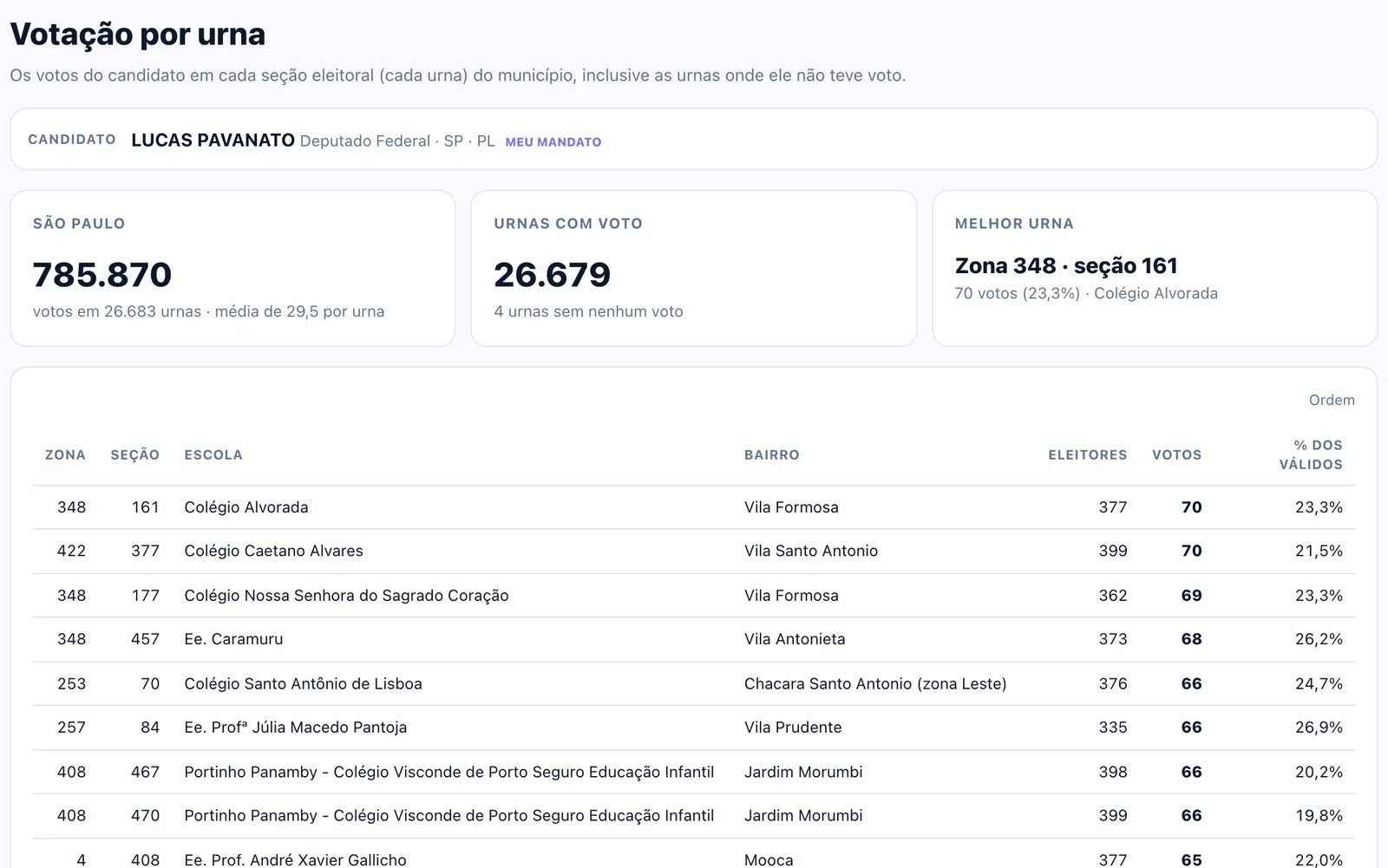
Task: Select 'Ee. Prof. André Xavier Gallicho' row
Action: pyautogui.click(x=694, y=854)
